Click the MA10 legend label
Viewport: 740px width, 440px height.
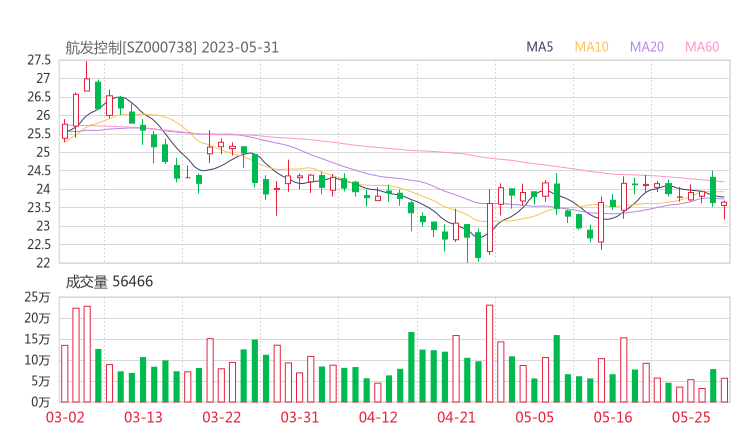(591, 47)
